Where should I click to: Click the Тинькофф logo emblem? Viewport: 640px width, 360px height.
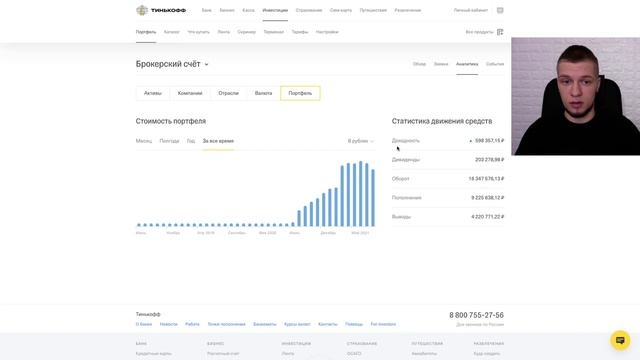142,10
